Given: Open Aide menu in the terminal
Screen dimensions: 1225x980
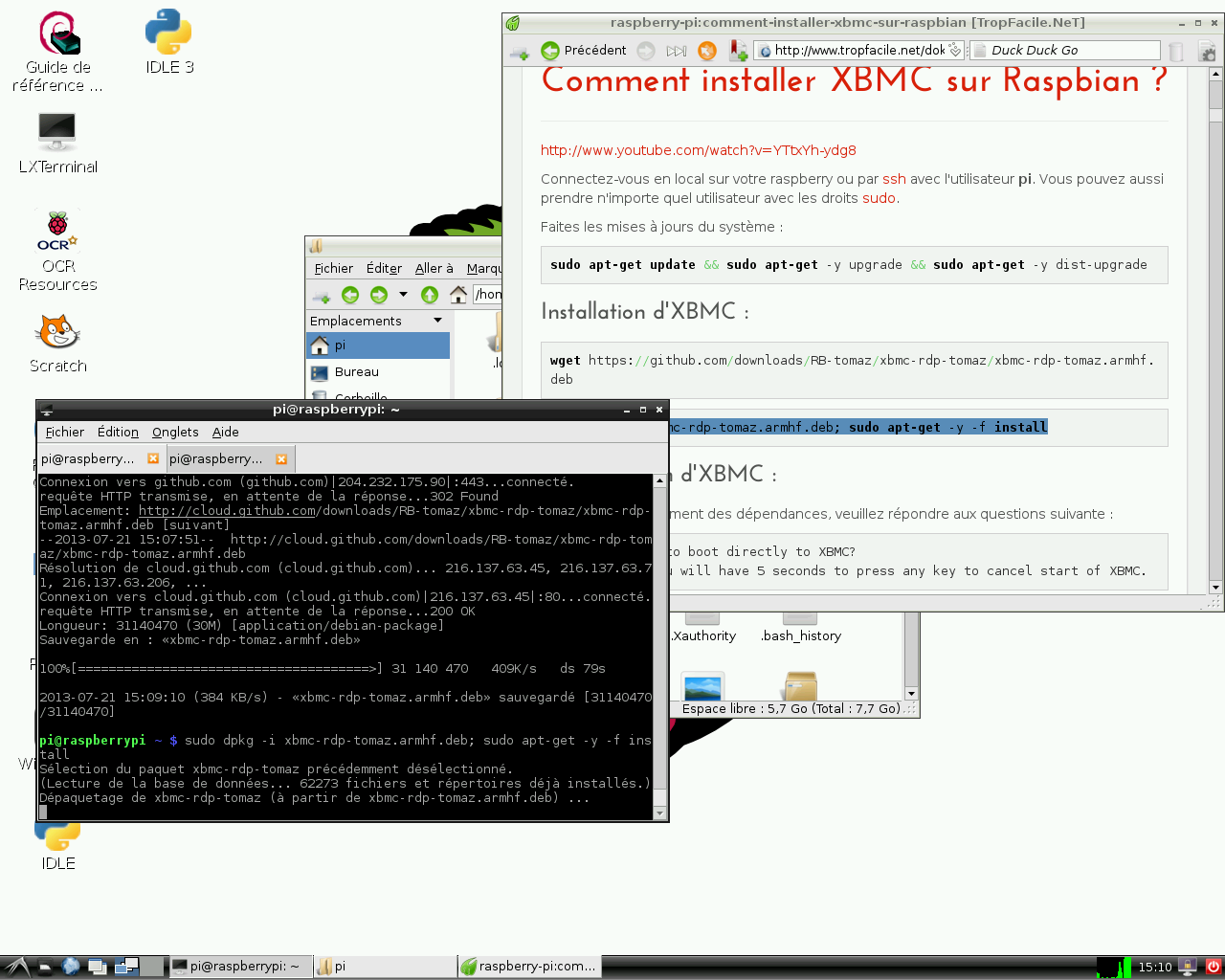Looking at the screenshot, I should click(226, 433).
